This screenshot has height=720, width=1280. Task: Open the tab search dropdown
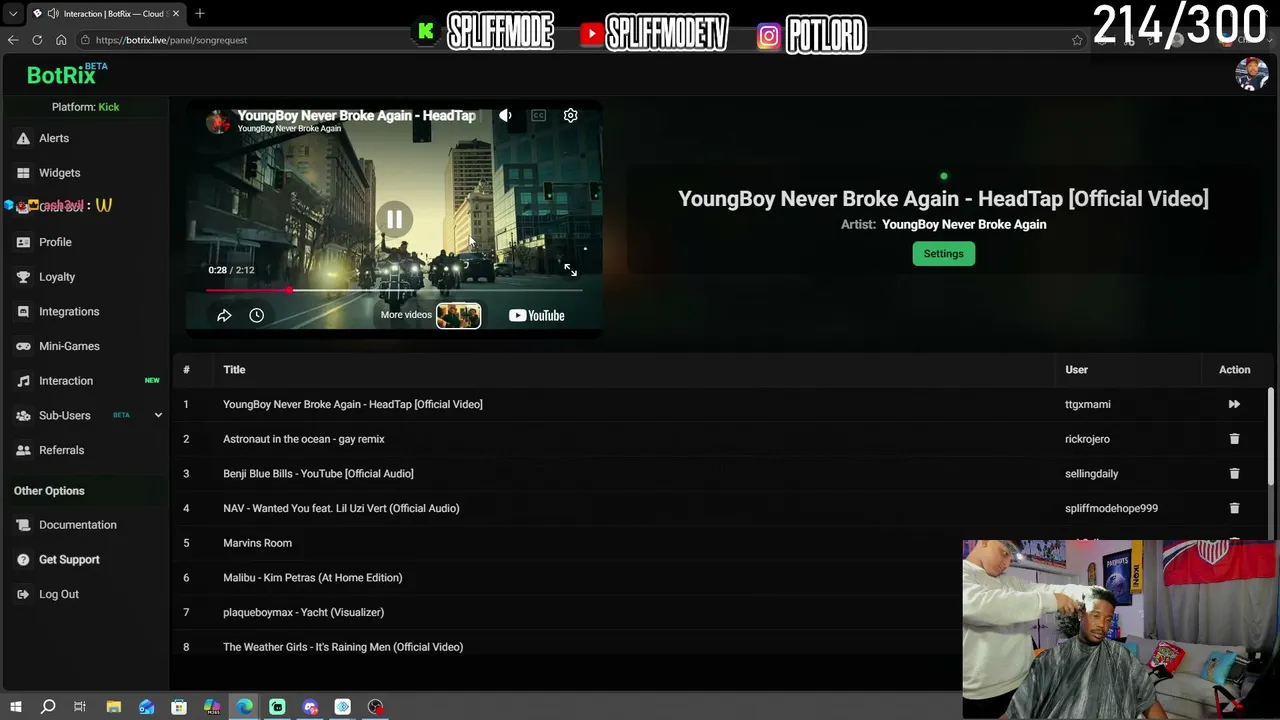tap(13, 14)
